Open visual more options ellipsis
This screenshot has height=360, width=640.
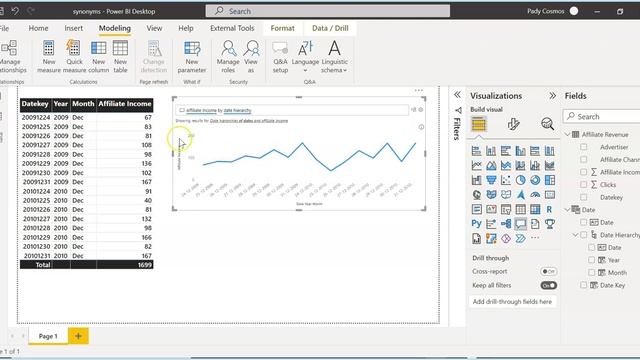(419, 90)
